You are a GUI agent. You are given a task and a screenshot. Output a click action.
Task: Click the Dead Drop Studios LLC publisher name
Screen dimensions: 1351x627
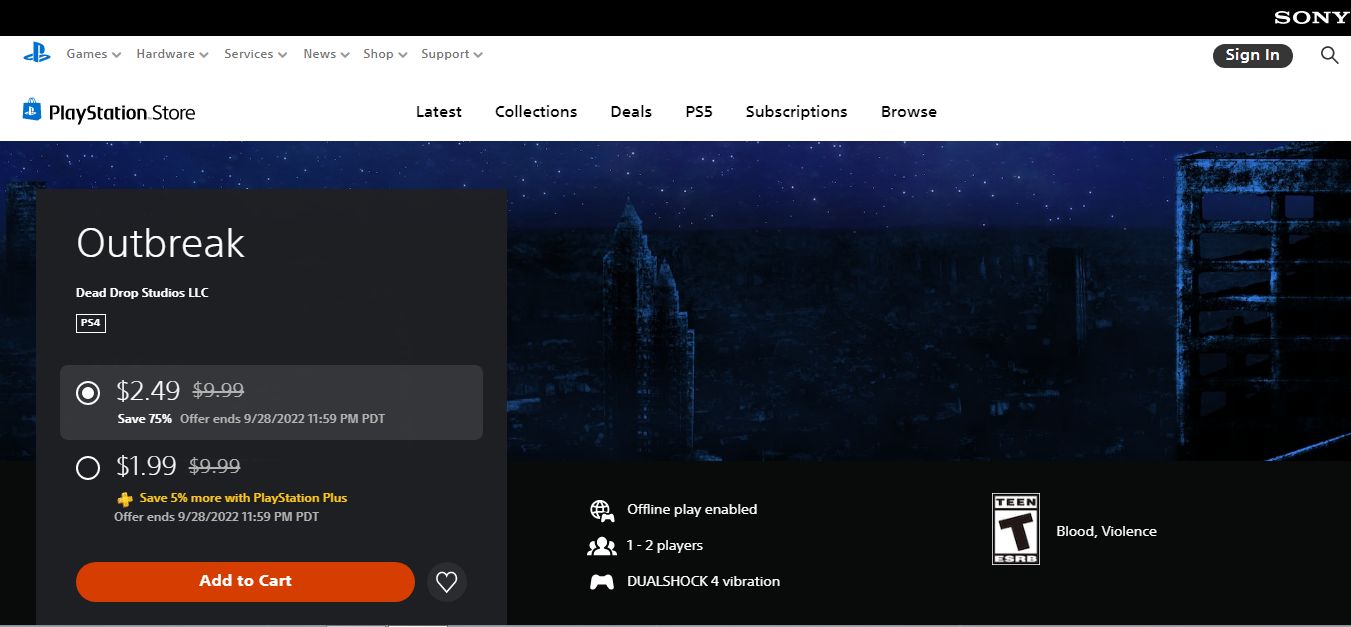pyautogui.click(x=142, y=293)
